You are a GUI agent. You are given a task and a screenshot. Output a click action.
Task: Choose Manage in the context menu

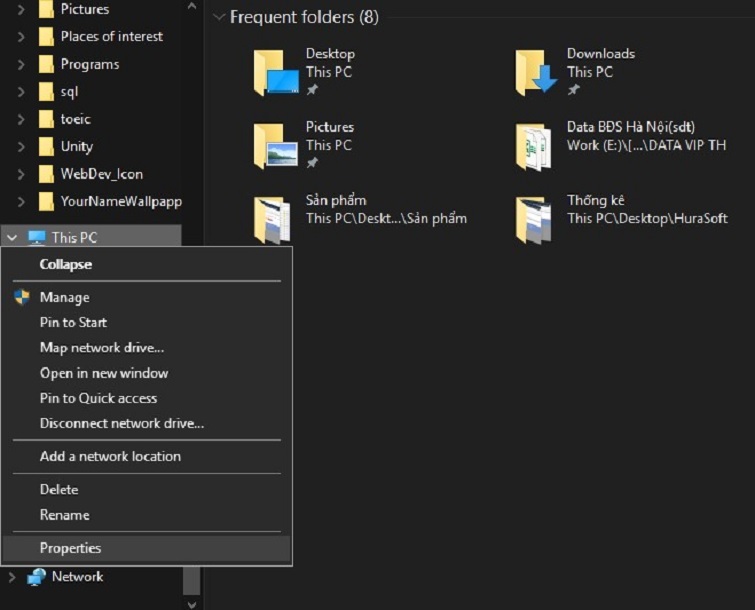pyautogui.click(x=64, y=297)
